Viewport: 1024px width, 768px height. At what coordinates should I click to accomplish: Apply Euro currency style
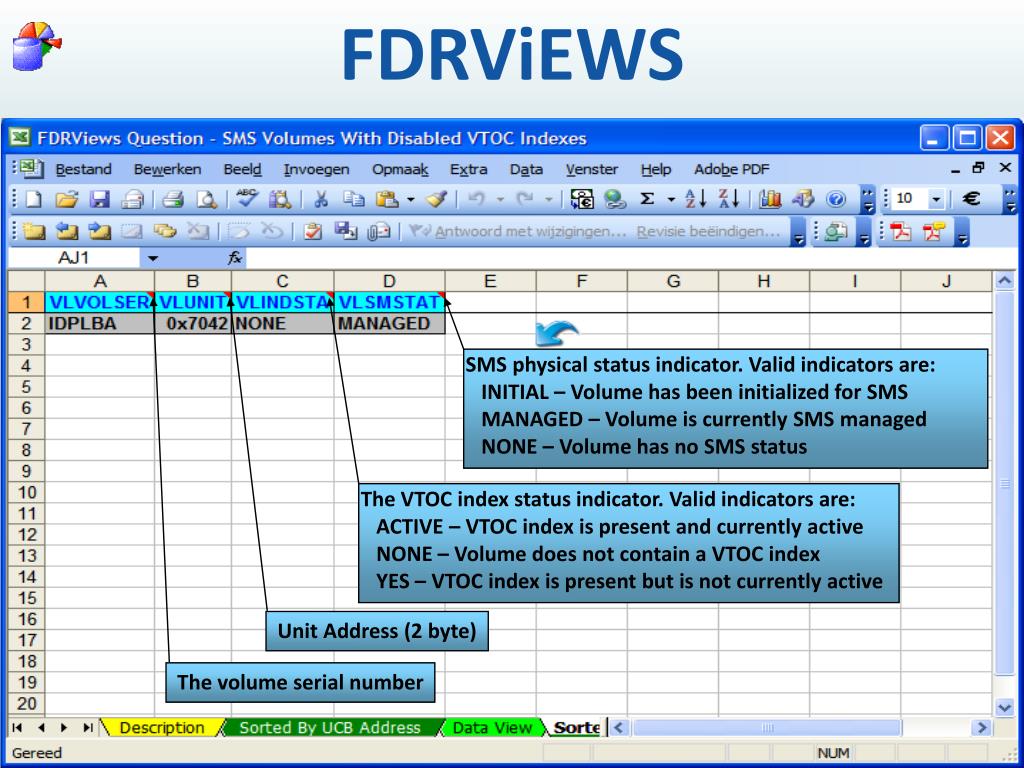[971, 199]
